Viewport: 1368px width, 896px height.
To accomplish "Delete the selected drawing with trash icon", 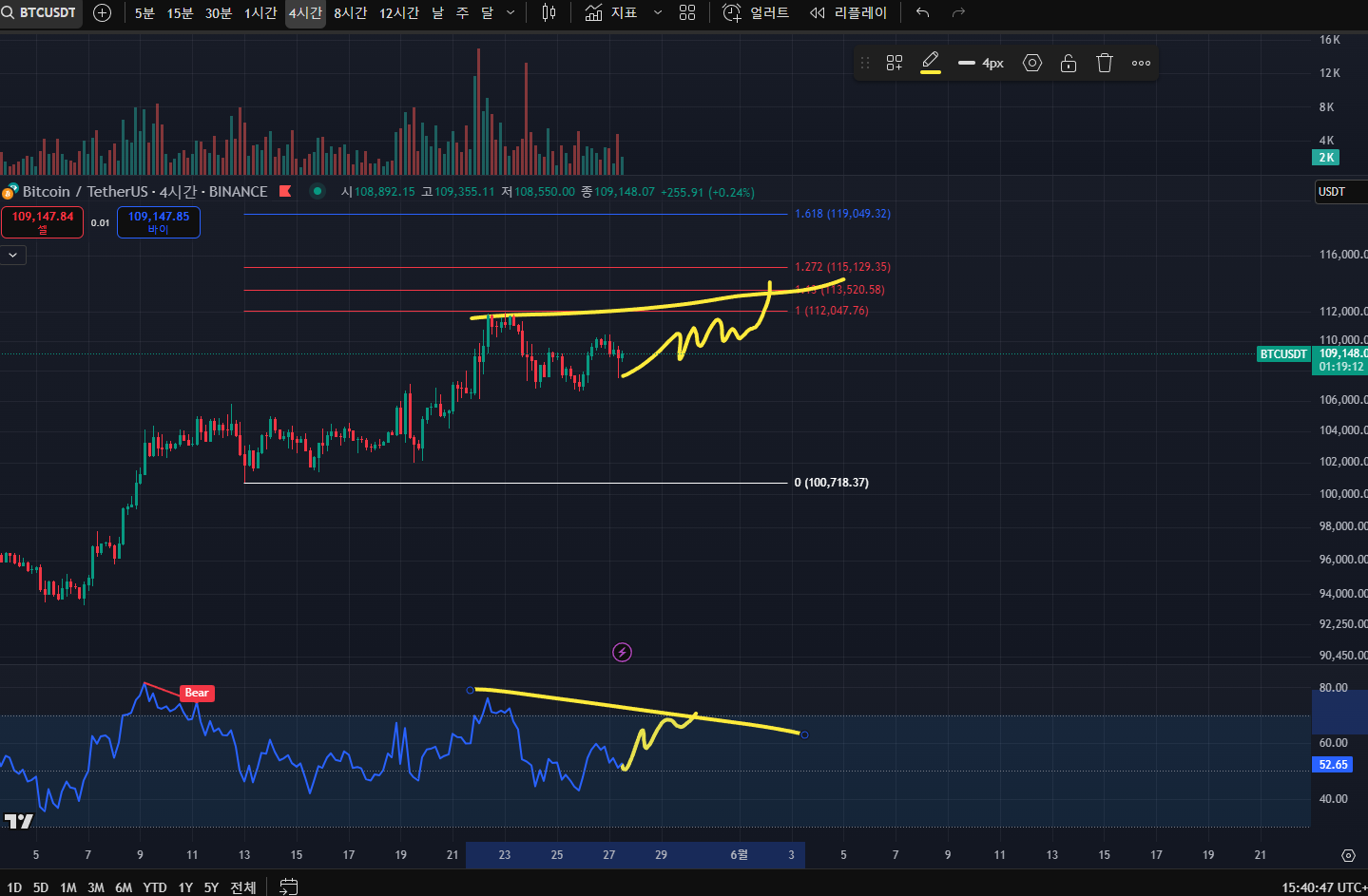I will (1105, 63).
